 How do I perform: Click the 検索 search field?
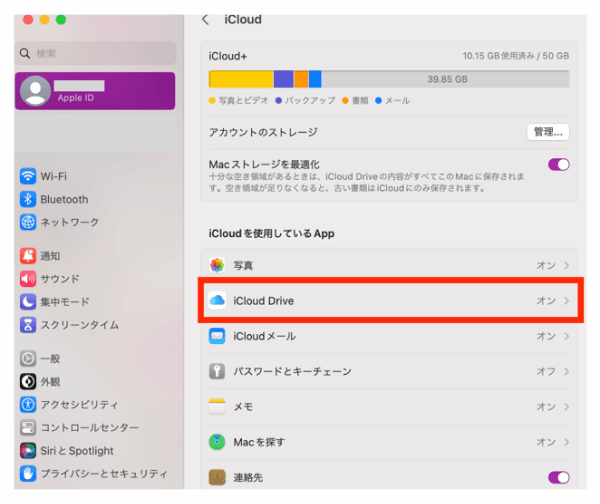[x=95, y=53]
